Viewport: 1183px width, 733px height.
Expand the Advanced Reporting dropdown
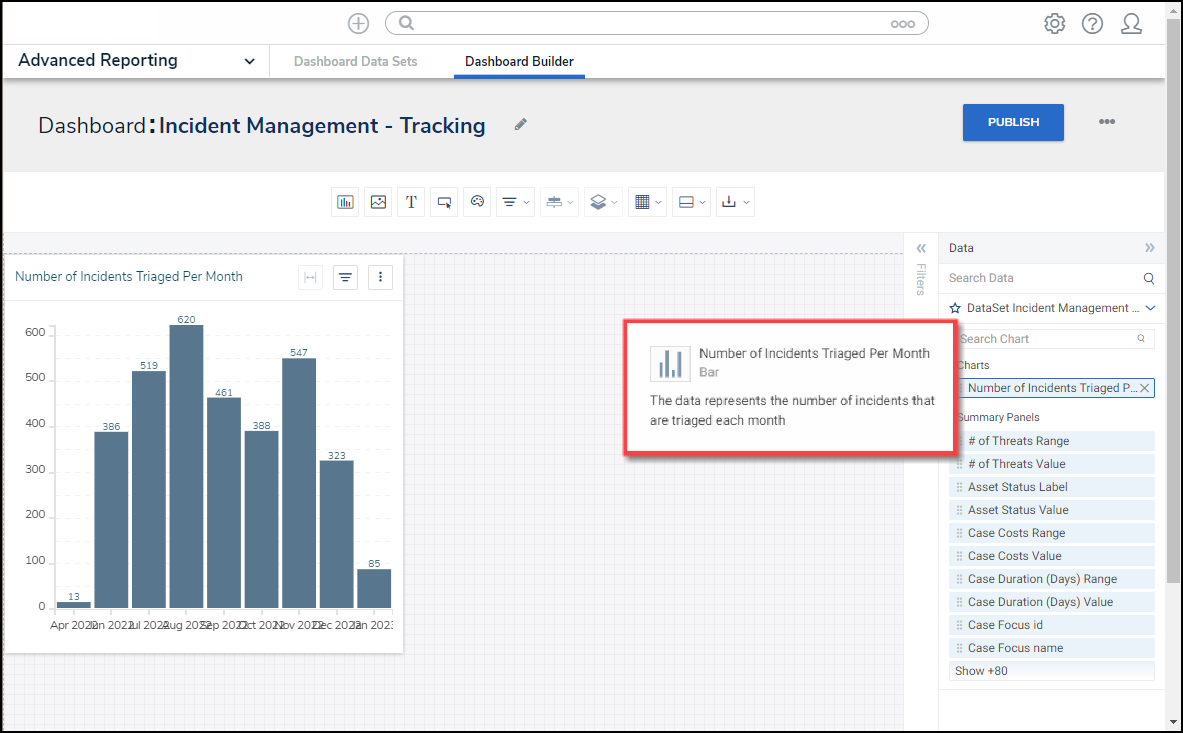tap(249, 61)
